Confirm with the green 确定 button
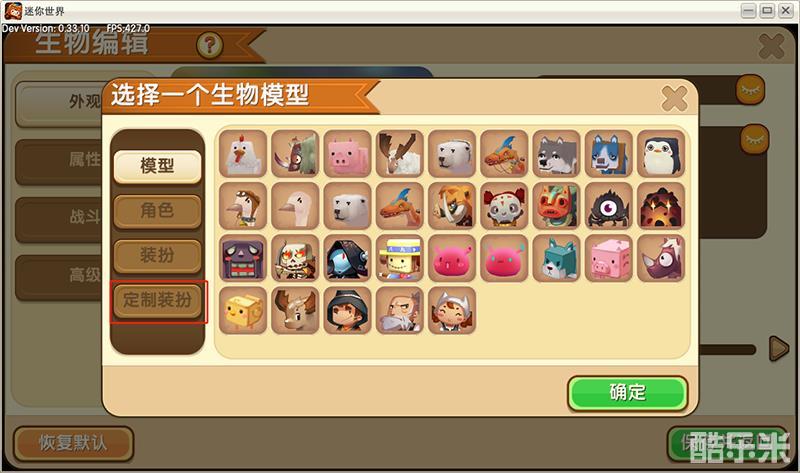Viewport: 800px width, 473px height. 628,393
